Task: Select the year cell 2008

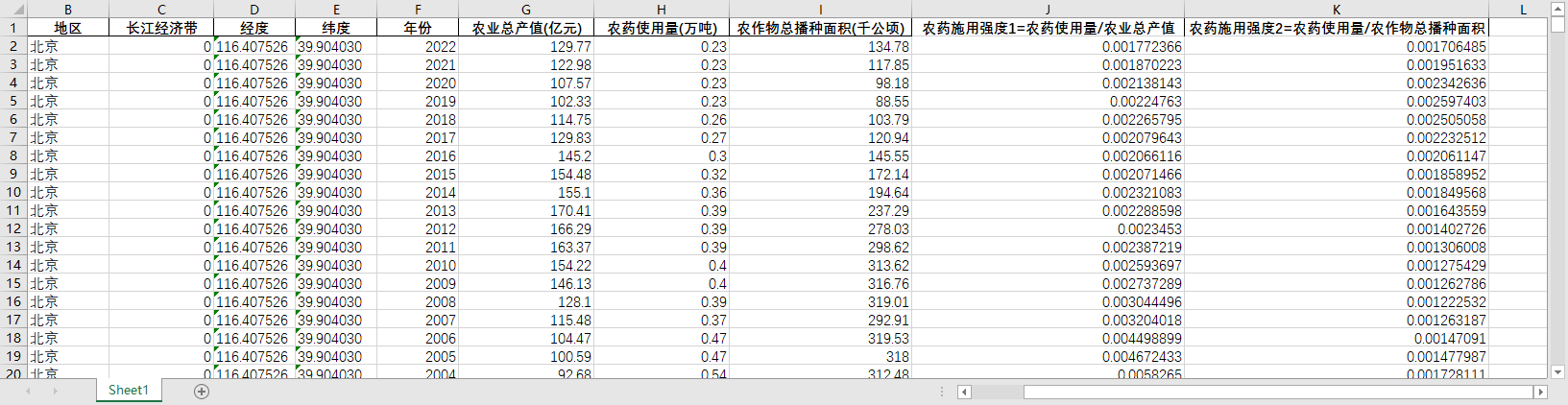Action: pos(418,301)
